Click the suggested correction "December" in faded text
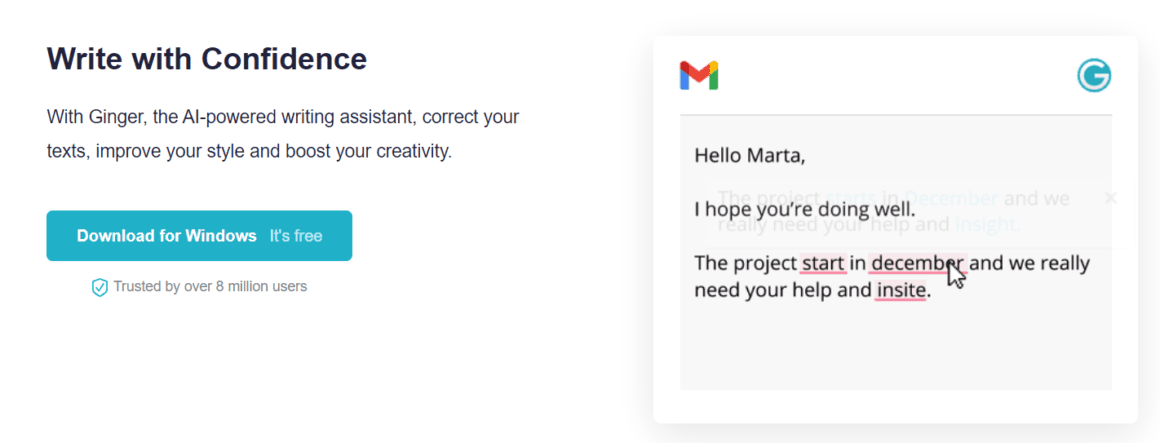The height and width of the screenshot is (443, 1160). point(951,198)
